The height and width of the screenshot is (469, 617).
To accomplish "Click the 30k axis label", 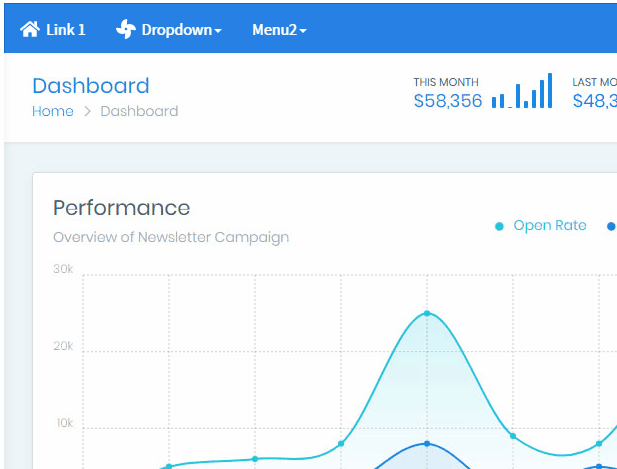I will (x=63, y=269).
